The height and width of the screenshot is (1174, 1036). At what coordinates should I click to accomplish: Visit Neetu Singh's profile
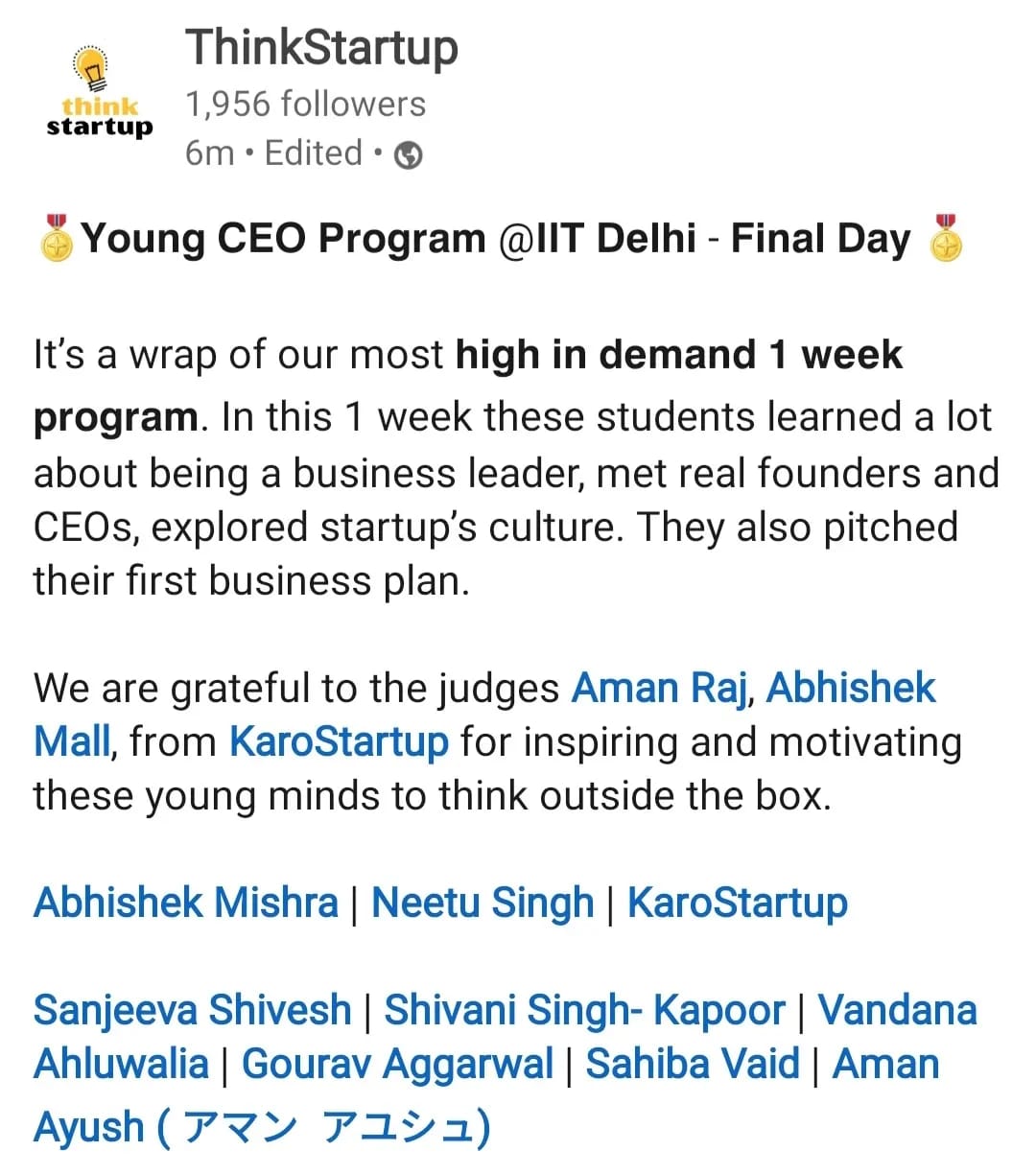point(483,903)
